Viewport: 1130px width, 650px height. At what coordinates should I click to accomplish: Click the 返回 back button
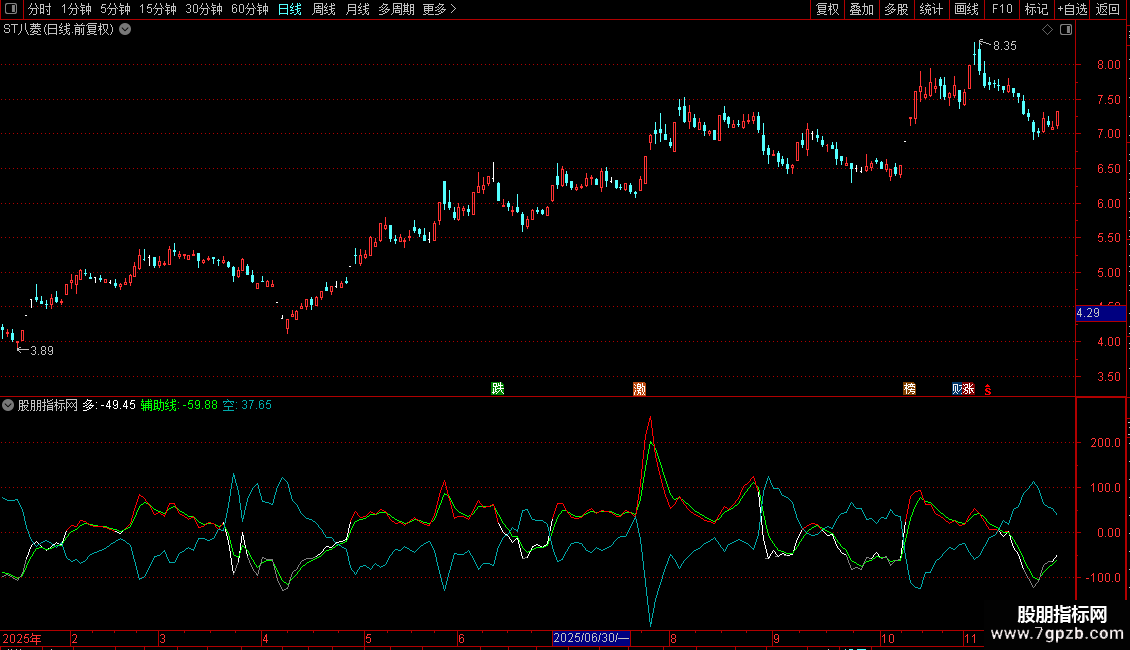pyautogui.click(x=1108, y=9)
